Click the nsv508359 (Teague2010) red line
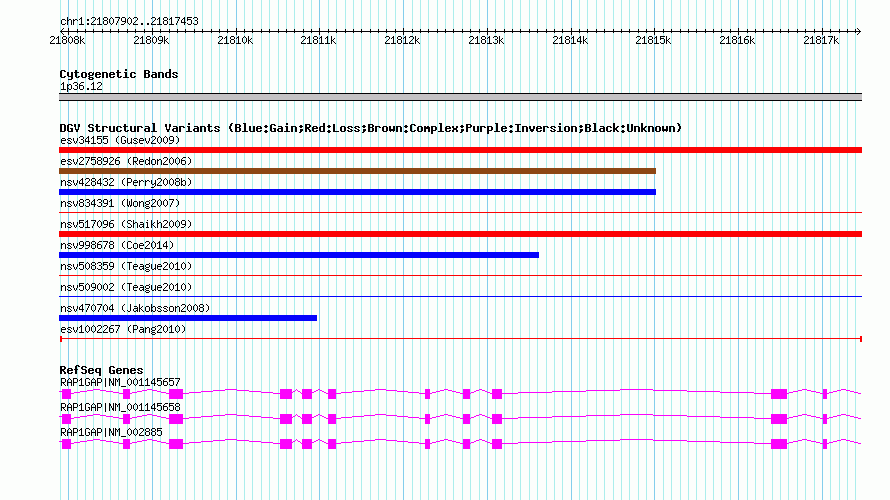The image size is (890, 500). tap(460, 276)
